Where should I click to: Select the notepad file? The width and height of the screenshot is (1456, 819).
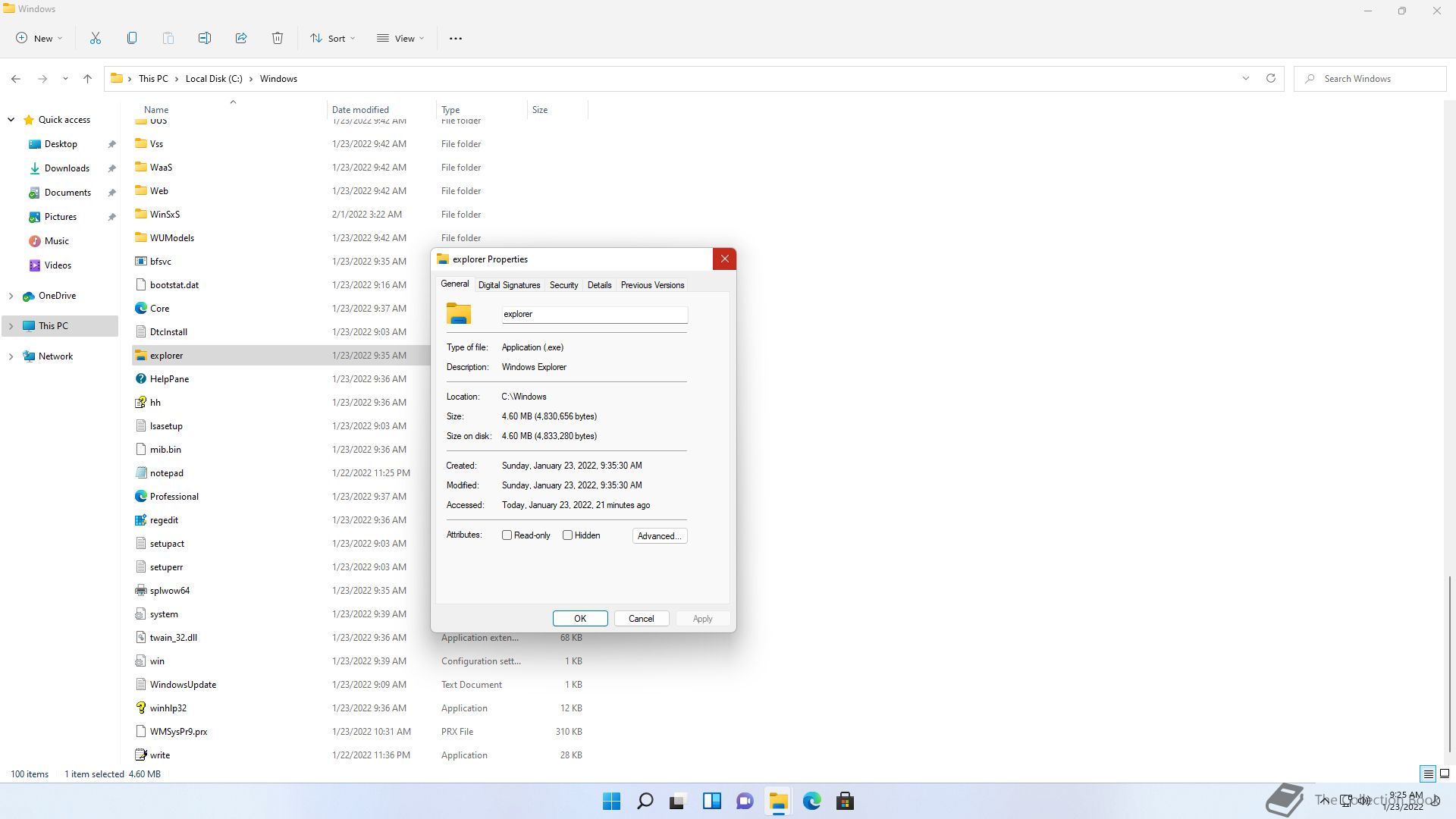click(x=166, y=473)
